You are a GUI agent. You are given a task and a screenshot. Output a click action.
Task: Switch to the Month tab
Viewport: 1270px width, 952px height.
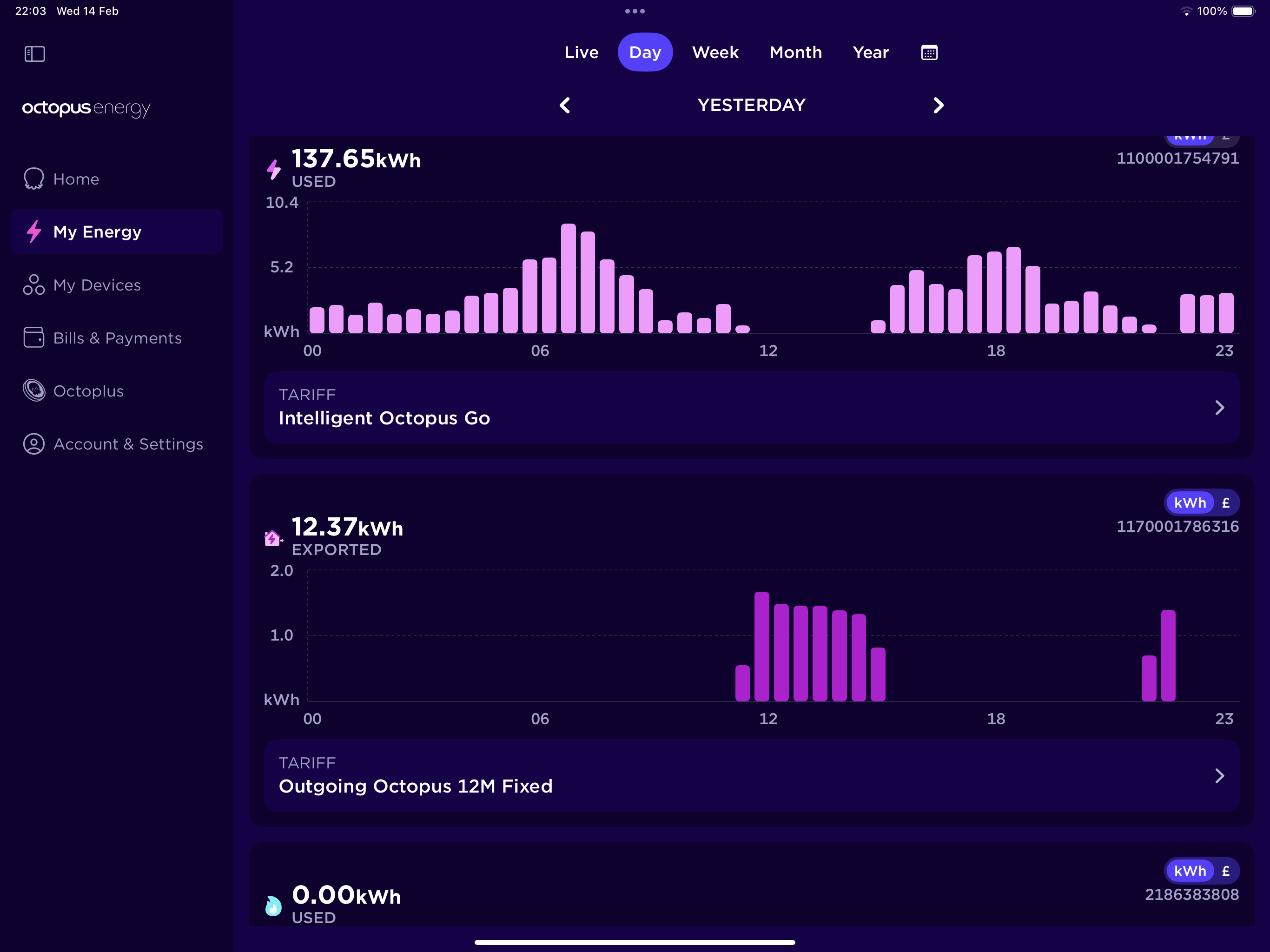796,52
